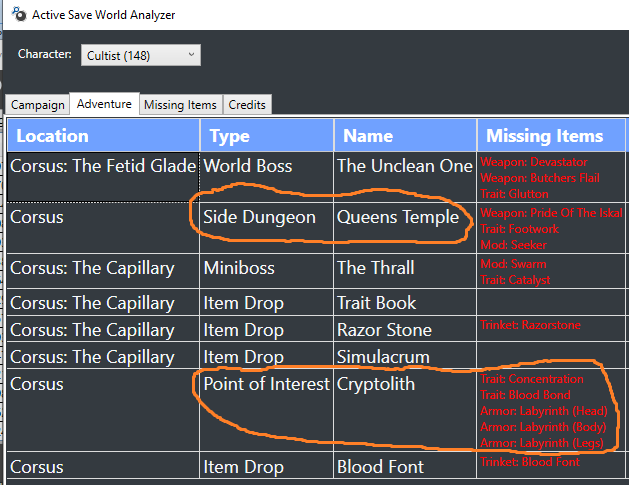The height and width of the screenshot is (485, 629).
Task: Click the Name column header
Action: 405,135
